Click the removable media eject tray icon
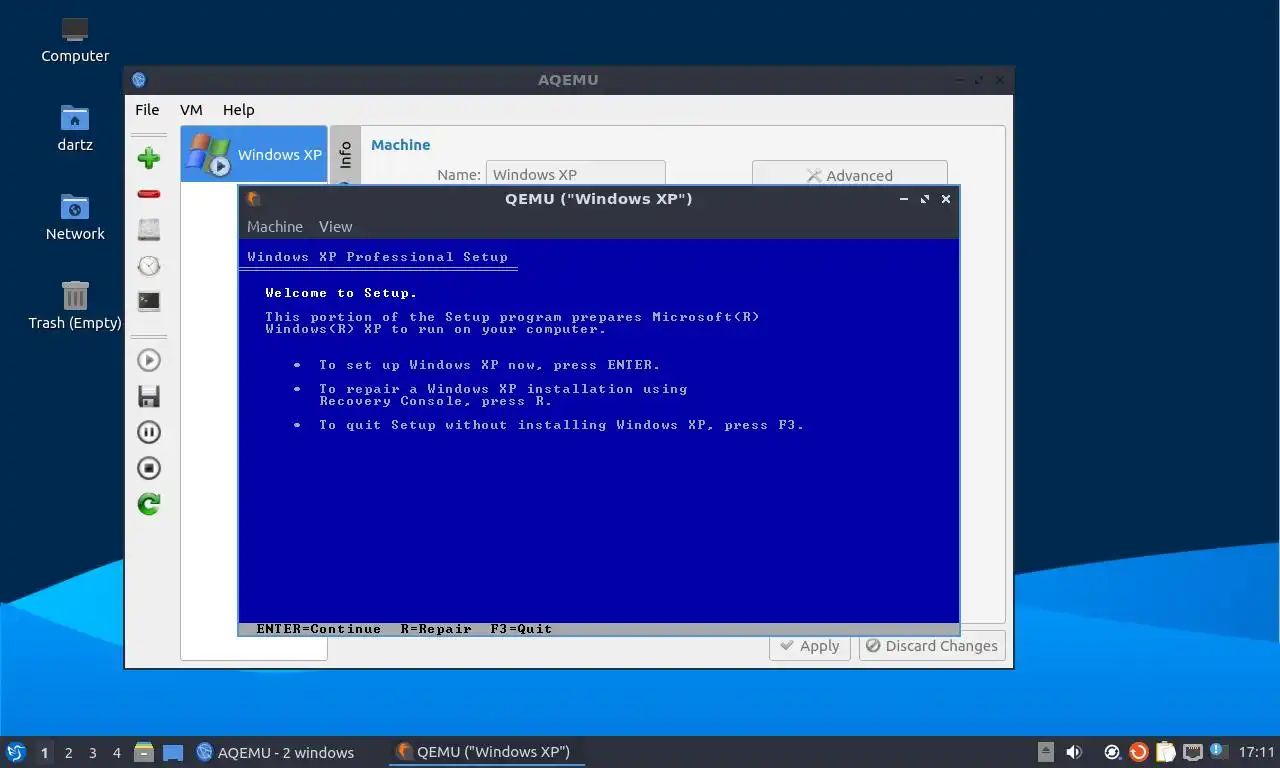 click(x=1046, y=752)
